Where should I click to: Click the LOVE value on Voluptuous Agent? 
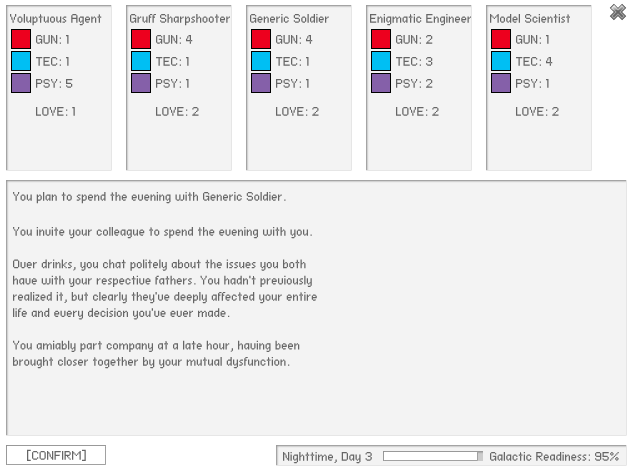tap(57, 111)
